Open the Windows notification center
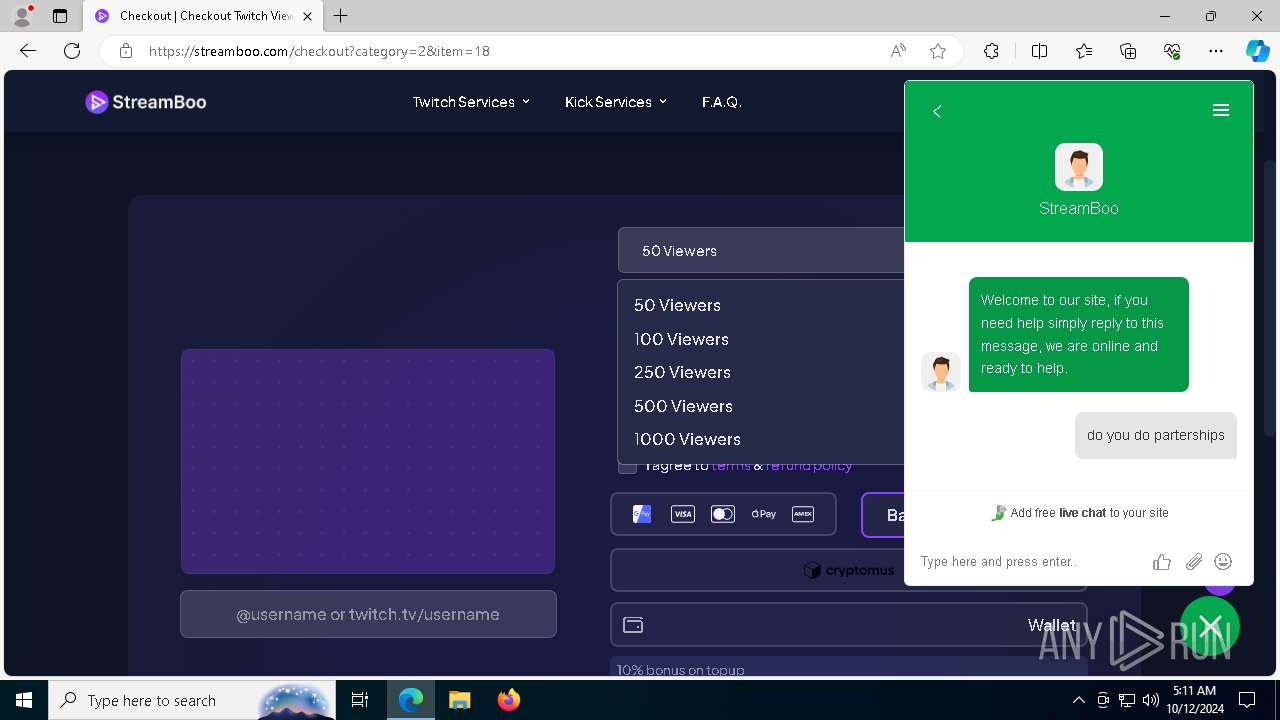Screen dimensions: 1280x720 [1247, 700]
